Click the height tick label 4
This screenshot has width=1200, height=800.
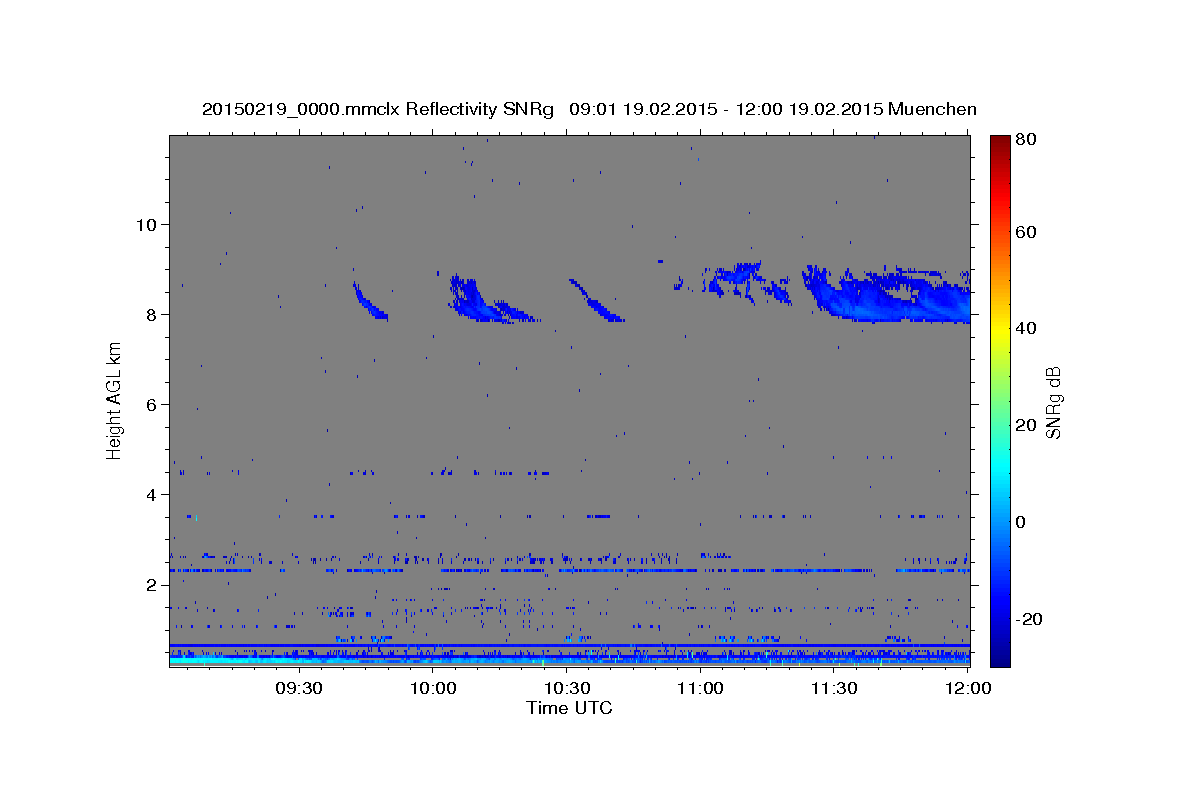(153, 494)
